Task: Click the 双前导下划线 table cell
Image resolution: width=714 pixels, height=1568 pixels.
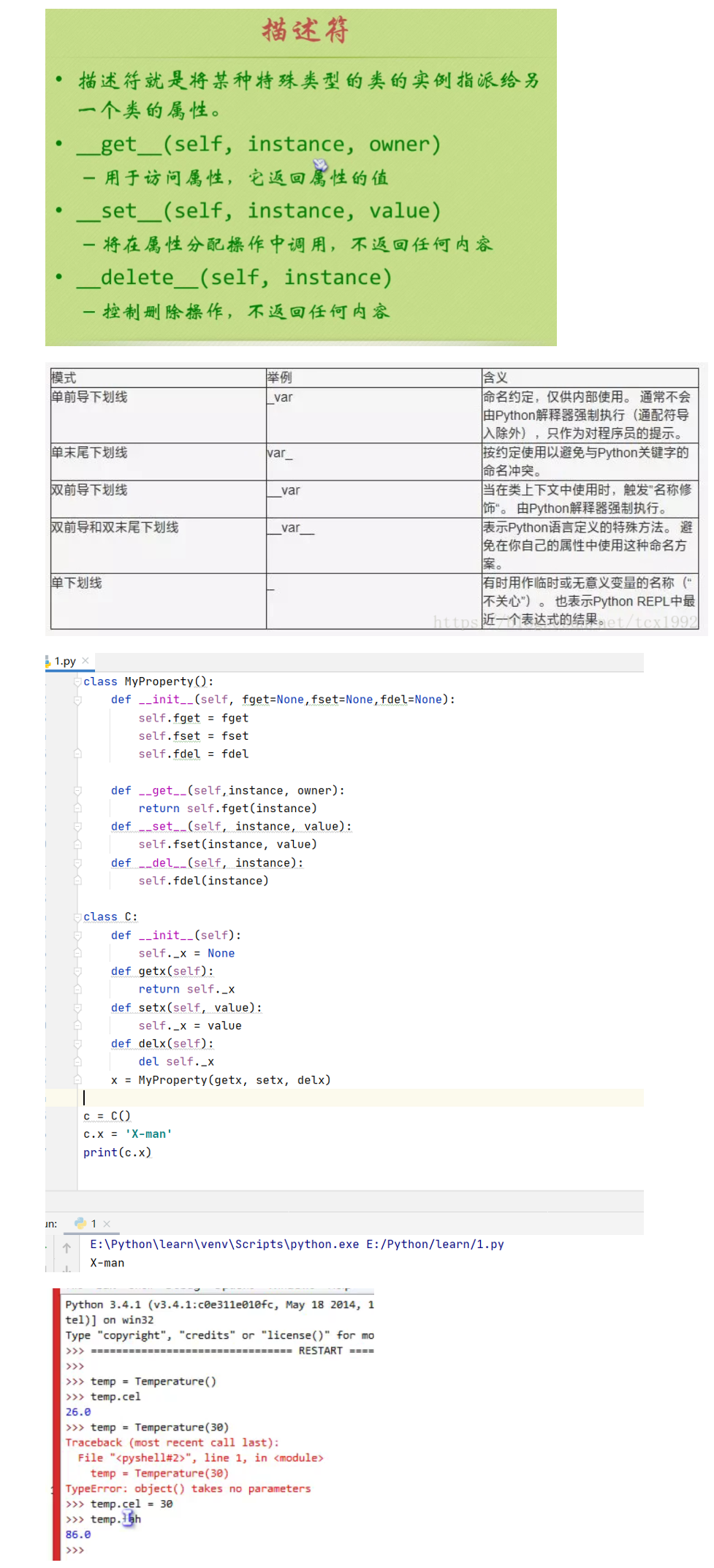Action: coord(159,499)
